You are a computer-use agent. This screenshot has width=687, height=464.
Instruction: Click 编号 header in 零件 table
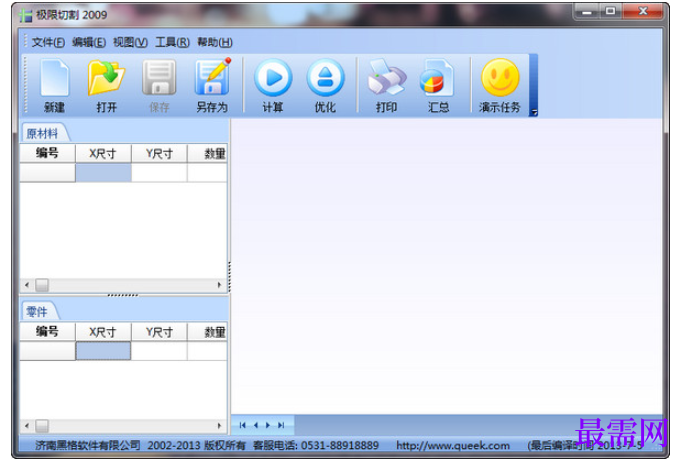pyautogui.click(x=47, y=332)
